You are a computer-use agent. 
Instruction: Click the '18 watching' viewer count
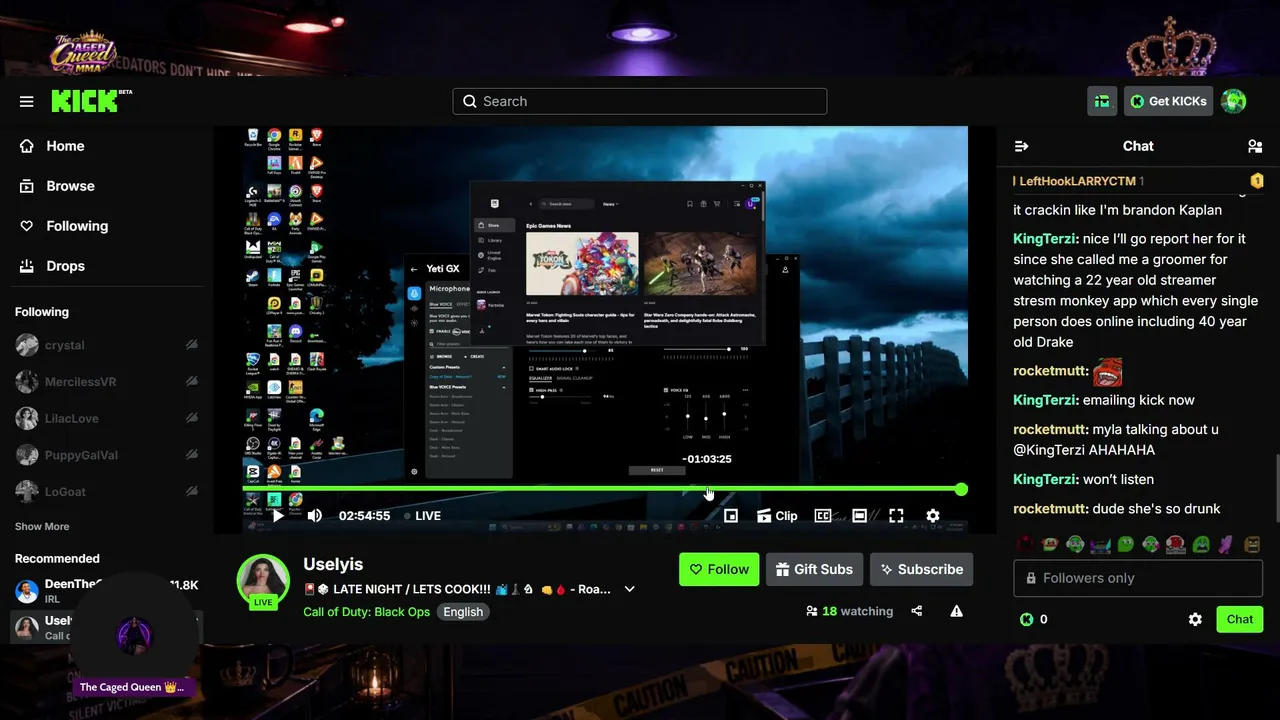pos(850,611)
